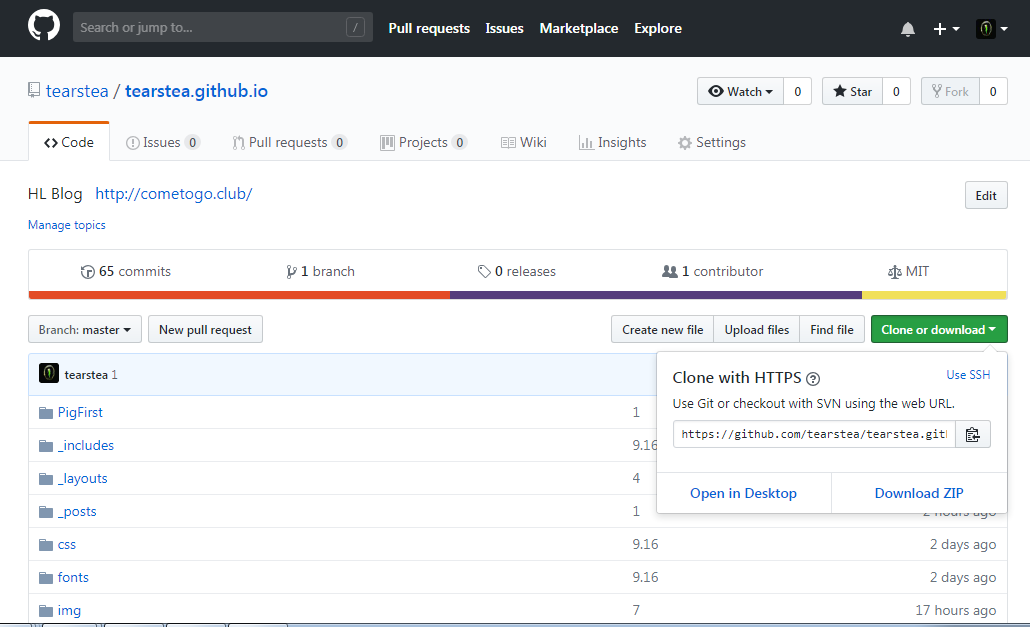Screen dimensions: 1030x627
Task: Open Marketplace in top navigation
Action: (x=579, y=28)
